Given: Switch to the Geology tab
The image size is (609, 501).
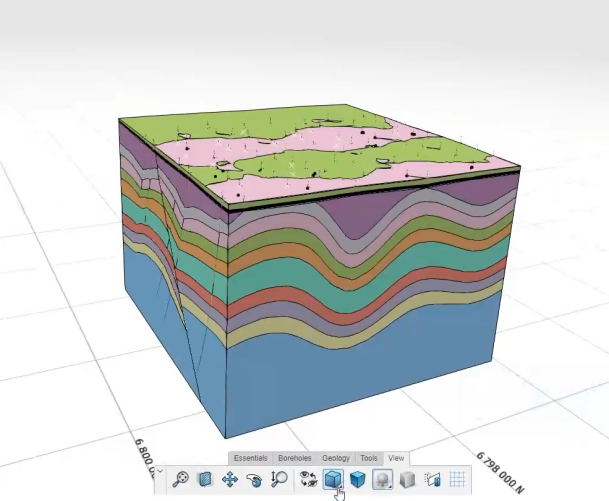Looking at the screenshot, I should click(336, 458).
